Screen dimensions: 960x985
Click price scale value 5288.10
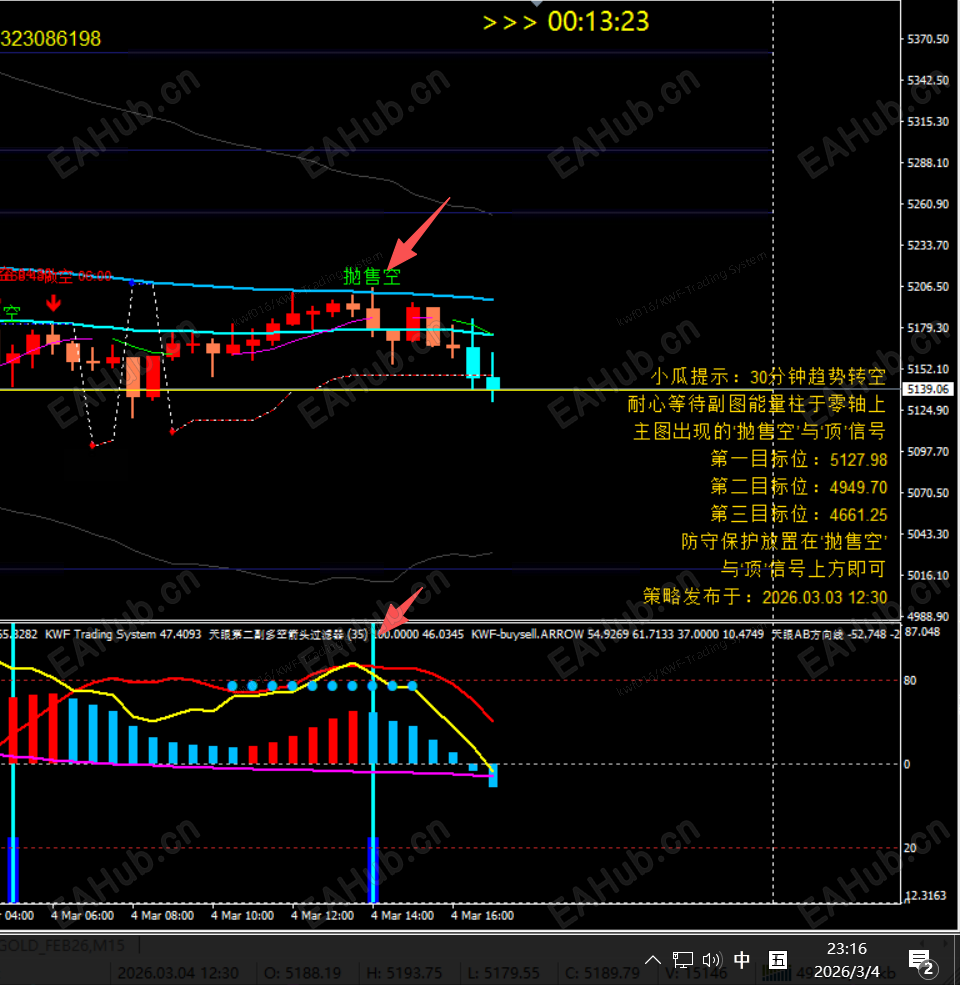pos(928,163)
